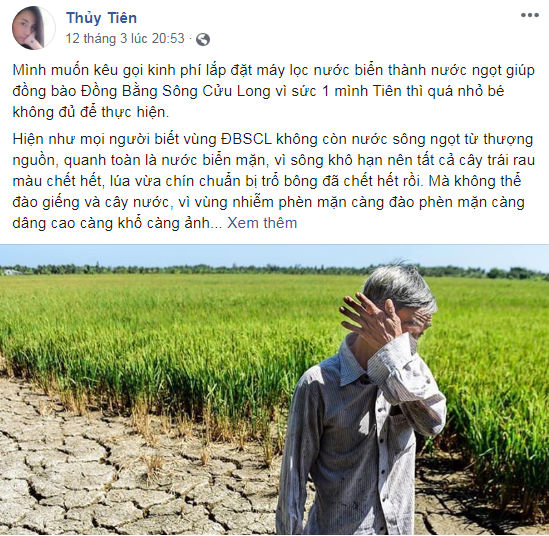
Task: Click the globe public-audience icon
Action: pyautogui.click(x=203, y=40)
